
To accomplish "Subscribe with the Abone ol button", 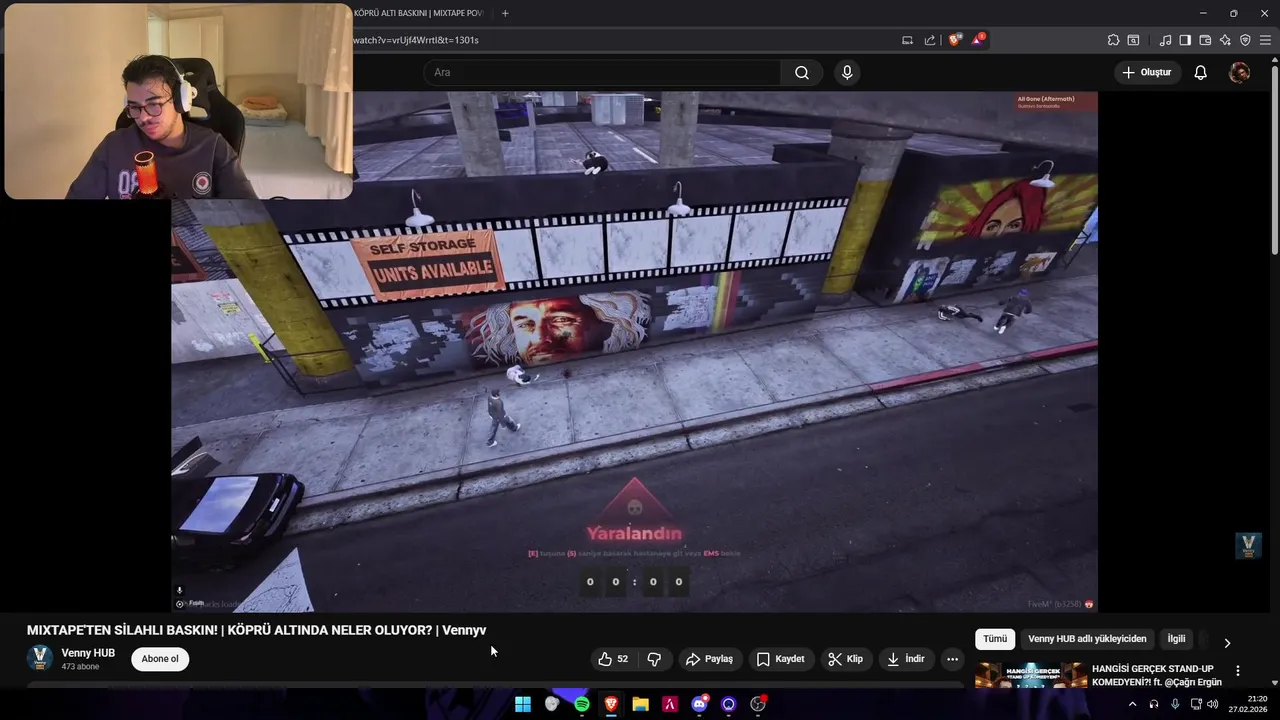I will tap(160, 659).
